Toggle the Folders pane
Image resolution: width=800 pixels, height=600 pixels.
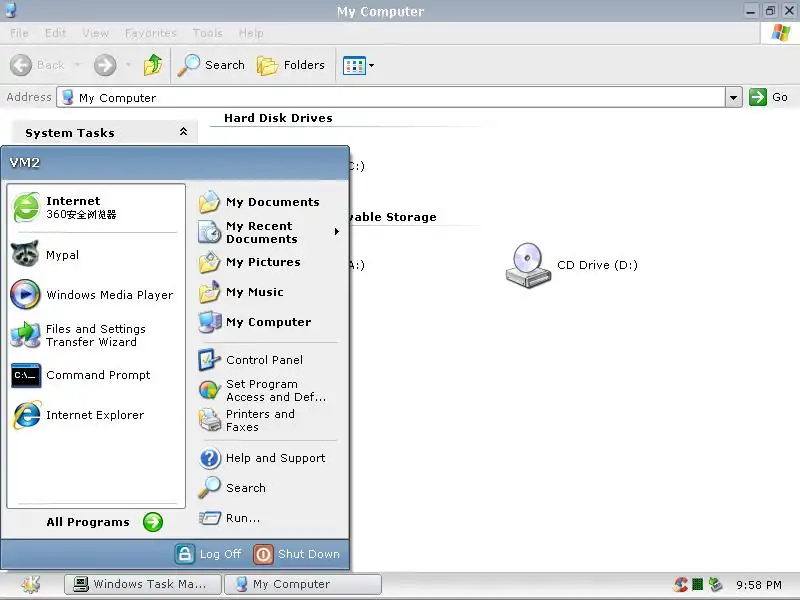tap(291, 65)
